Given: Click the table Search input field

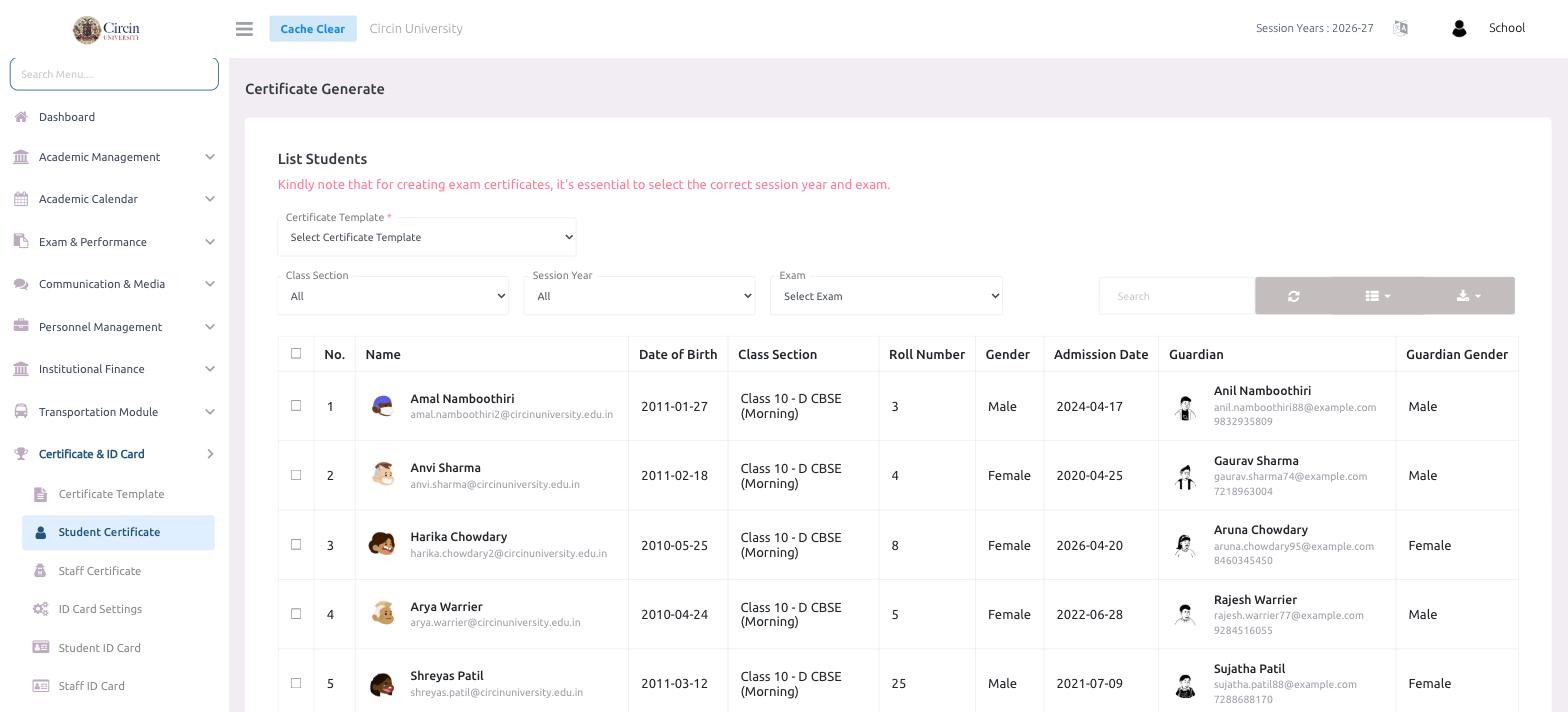Looking at the screenshot, I should point(1177,296).
